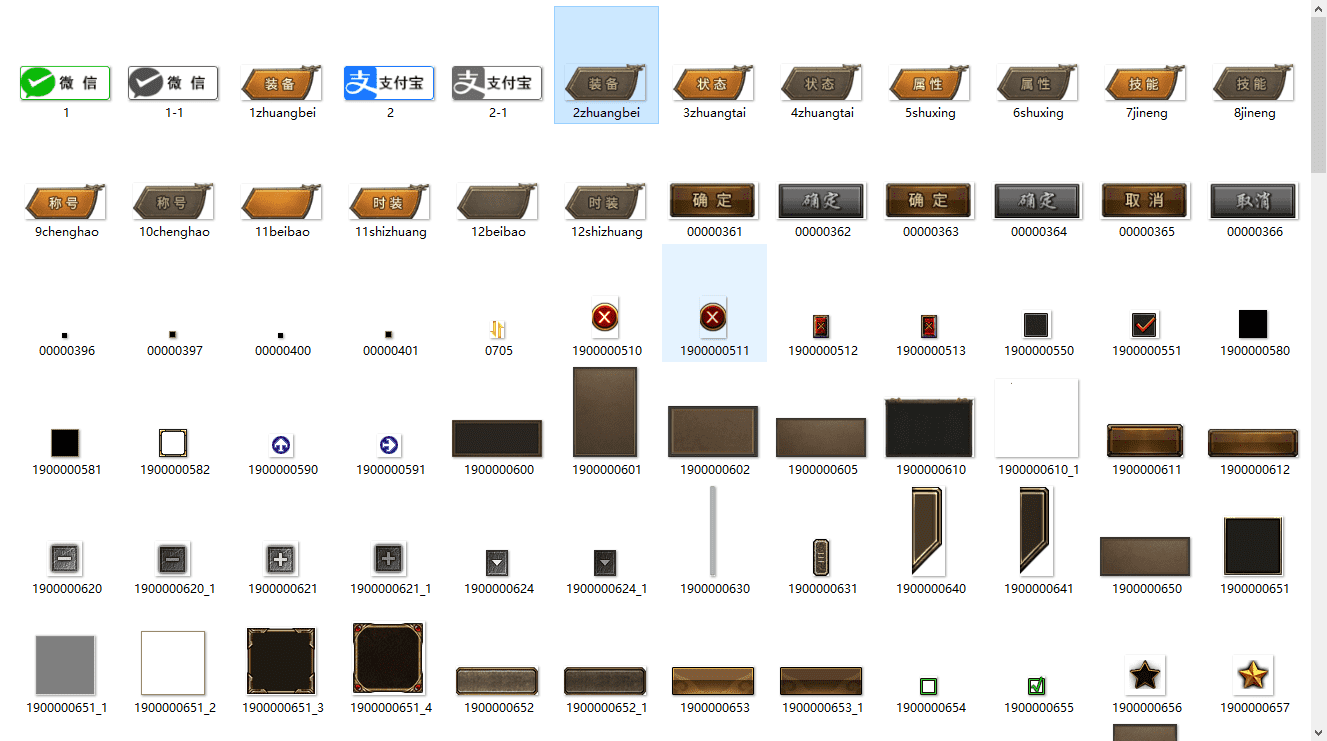Select black square file 1900000580

click(1253, 324)
